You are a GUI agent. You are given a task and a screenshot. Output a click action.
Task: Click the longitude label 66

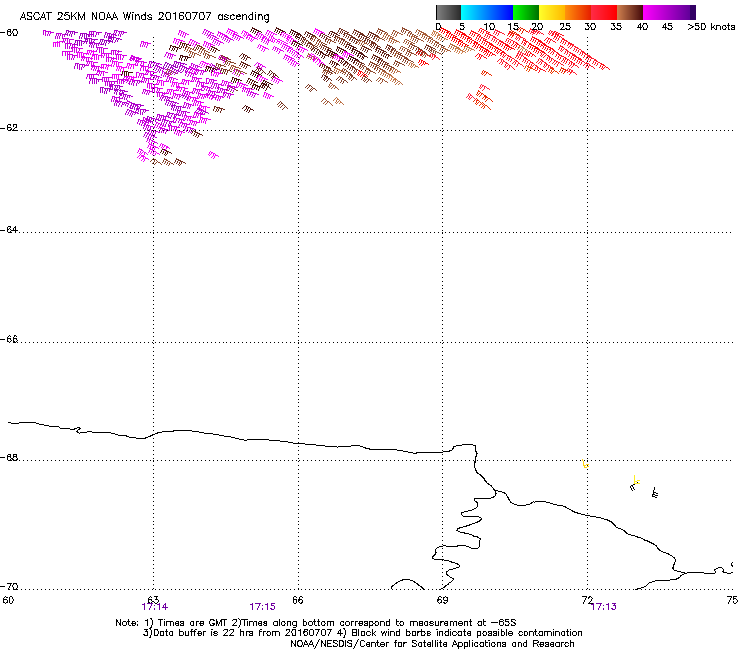coord(298,600)
